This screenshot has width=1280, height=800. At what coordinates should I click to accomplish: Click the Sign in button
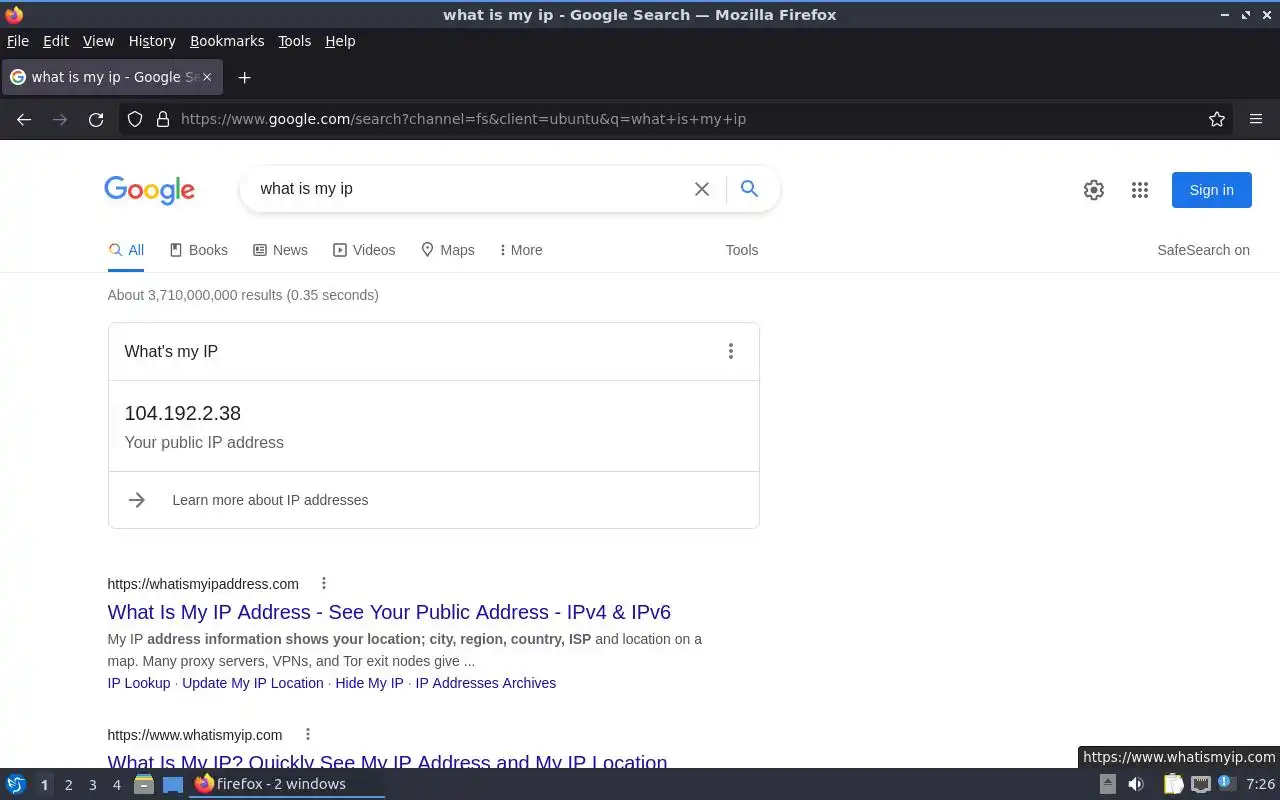[1211, 190]
